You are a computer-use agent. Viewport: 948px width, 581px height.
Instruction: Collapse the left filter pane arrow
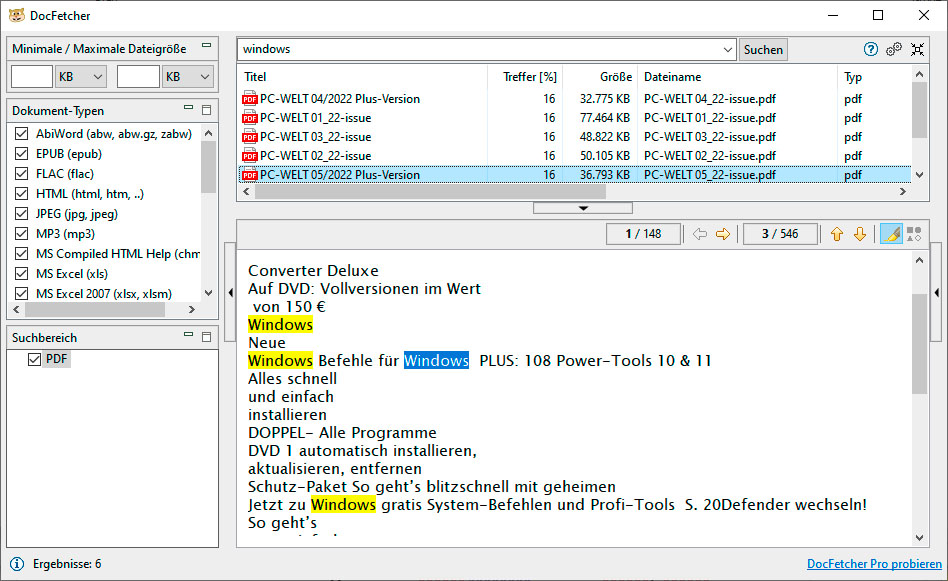click(x=230, y=293)
